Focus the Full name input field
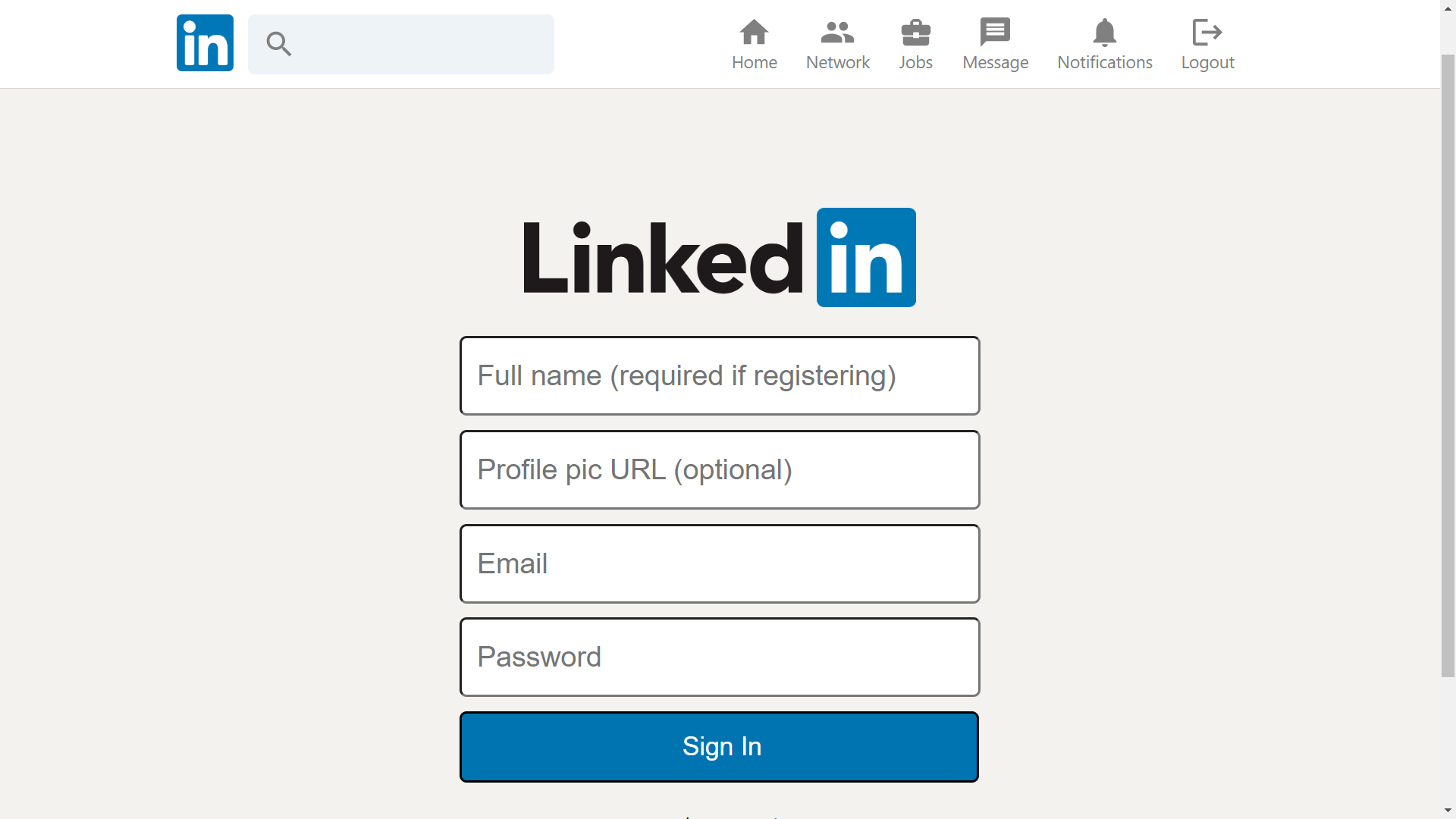Screen dimensions: 1456x819 (x=719, y=375)
